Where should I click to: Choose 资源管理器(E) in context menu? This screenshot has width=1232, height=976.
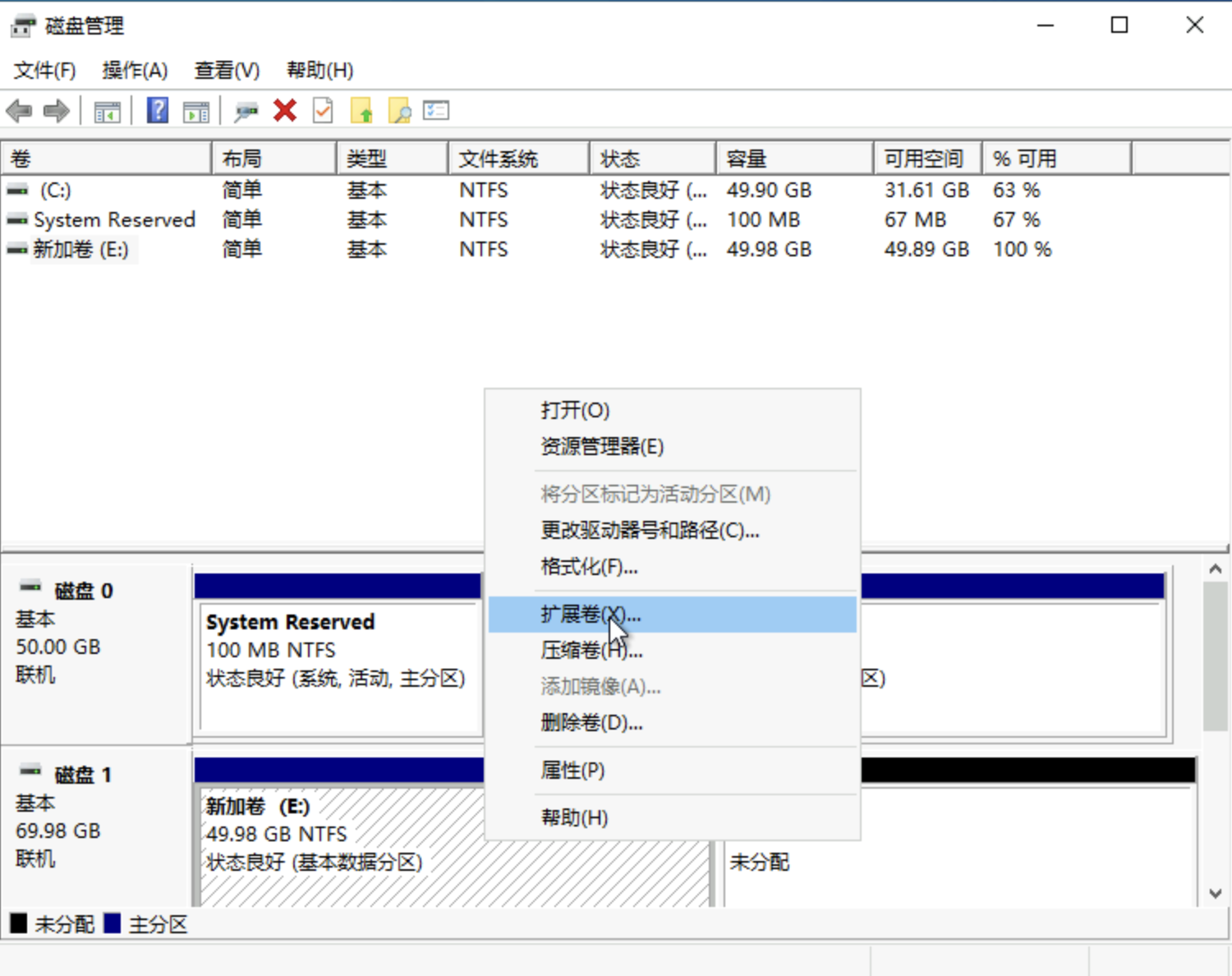click(672, 446)
